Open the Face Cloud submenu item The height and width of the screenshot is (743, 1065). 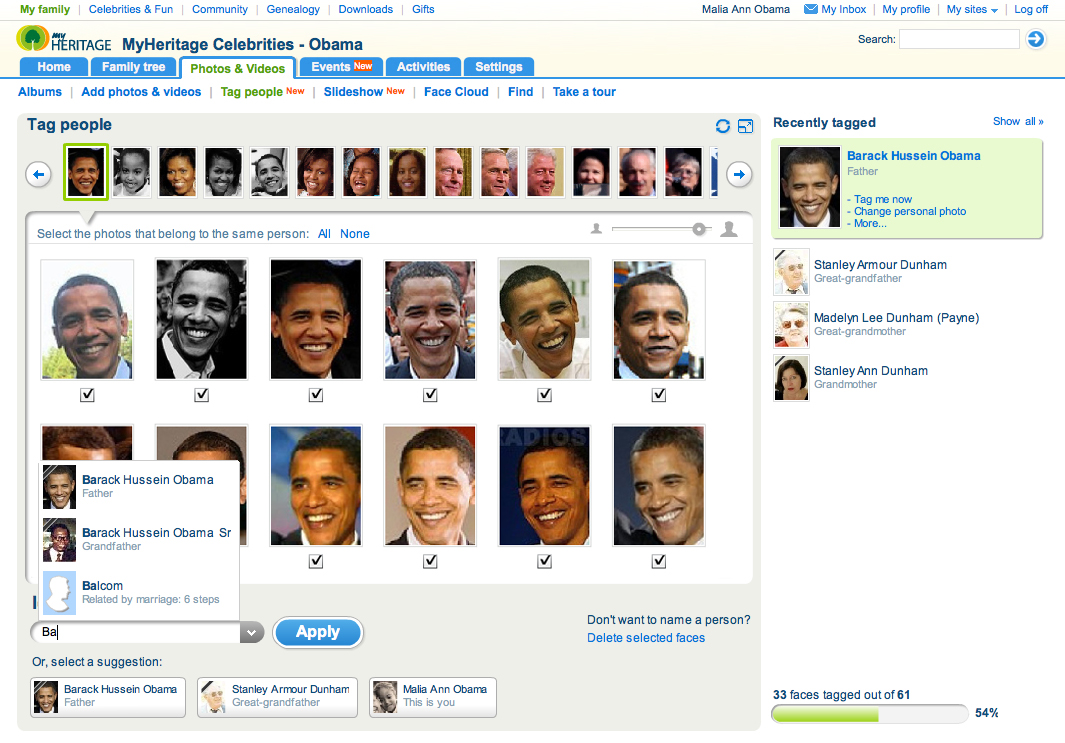[x=456, y=92]
